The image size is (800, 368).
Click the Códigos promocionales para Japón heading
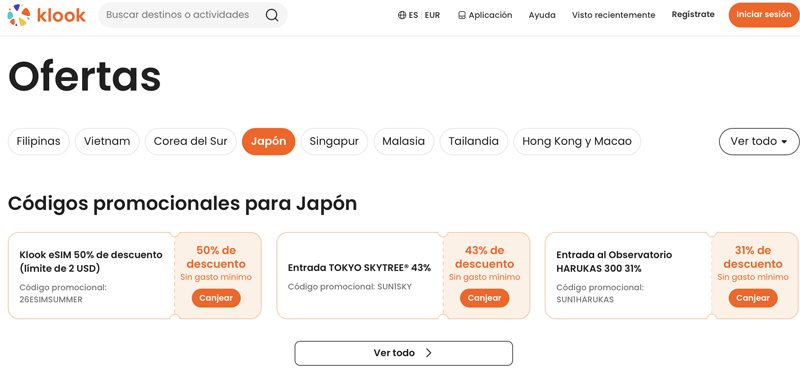coord(182,203)
